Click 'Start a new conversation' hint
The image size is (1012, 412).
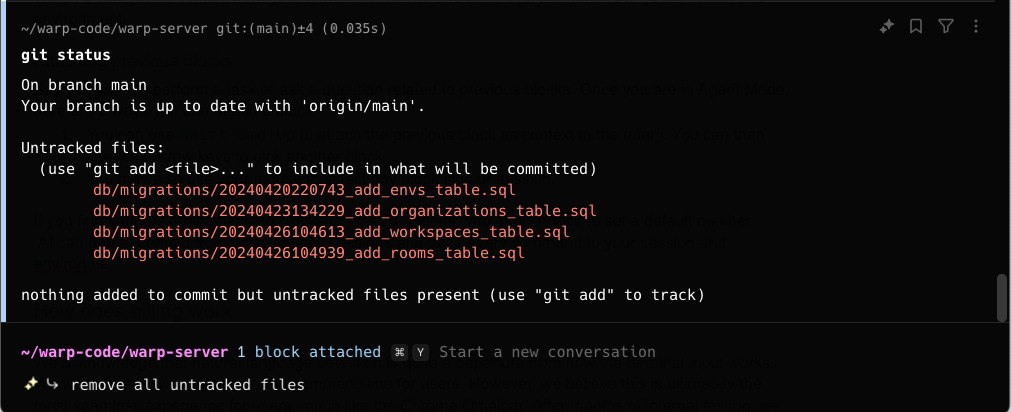click(x=547, y=352)
